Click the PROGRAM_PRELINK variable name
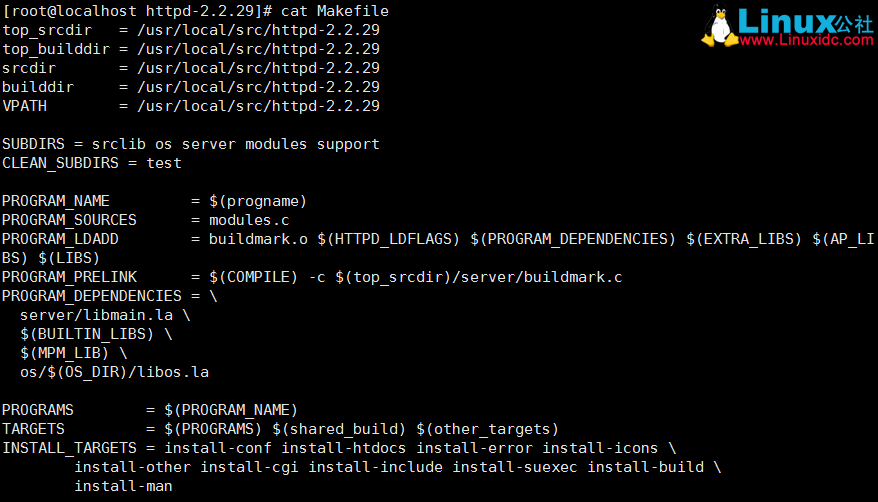This screenshot has height=502, width=878. point(69,278)
